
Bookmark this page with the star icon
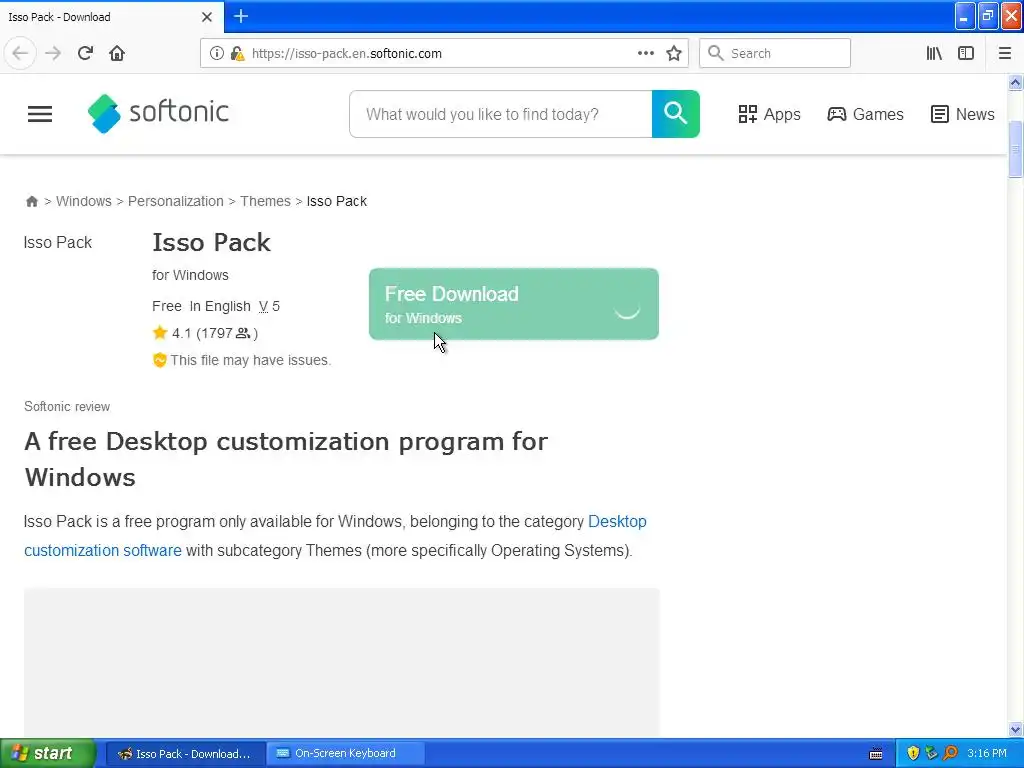pos(674,54)
